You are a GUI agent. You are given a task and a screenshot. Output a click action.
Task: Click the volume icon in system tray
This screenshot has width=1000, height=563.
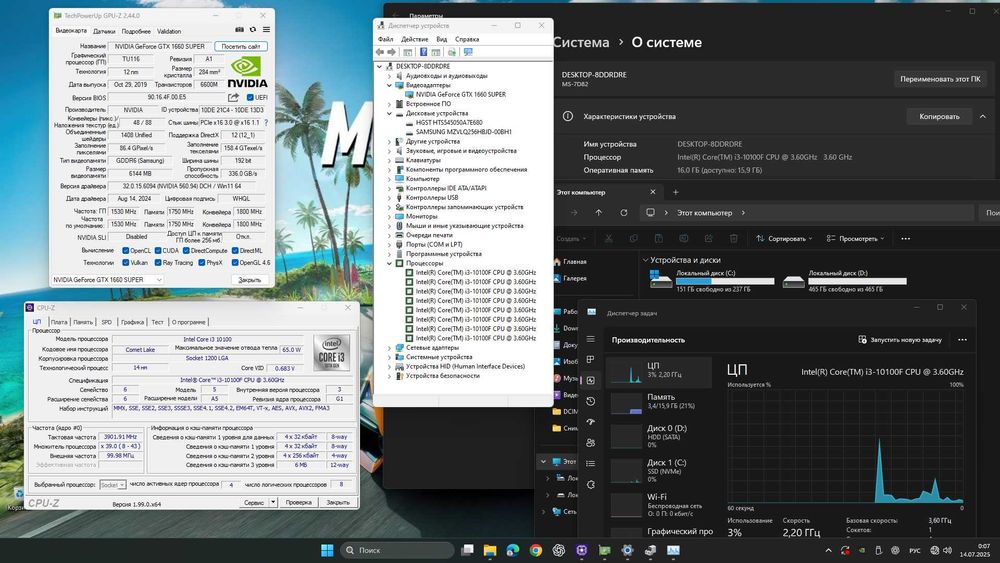pos(948,550)
